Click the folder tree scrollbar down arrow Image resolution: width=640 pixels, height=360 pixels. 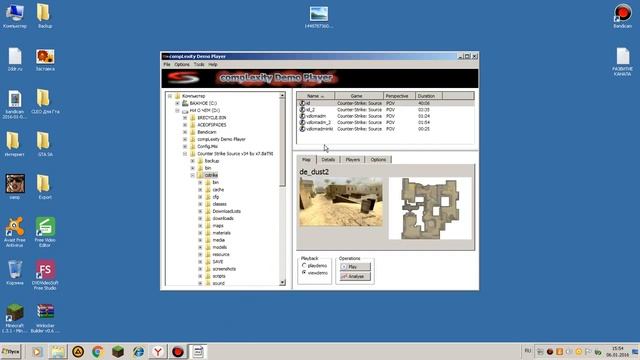click(282, 282)
